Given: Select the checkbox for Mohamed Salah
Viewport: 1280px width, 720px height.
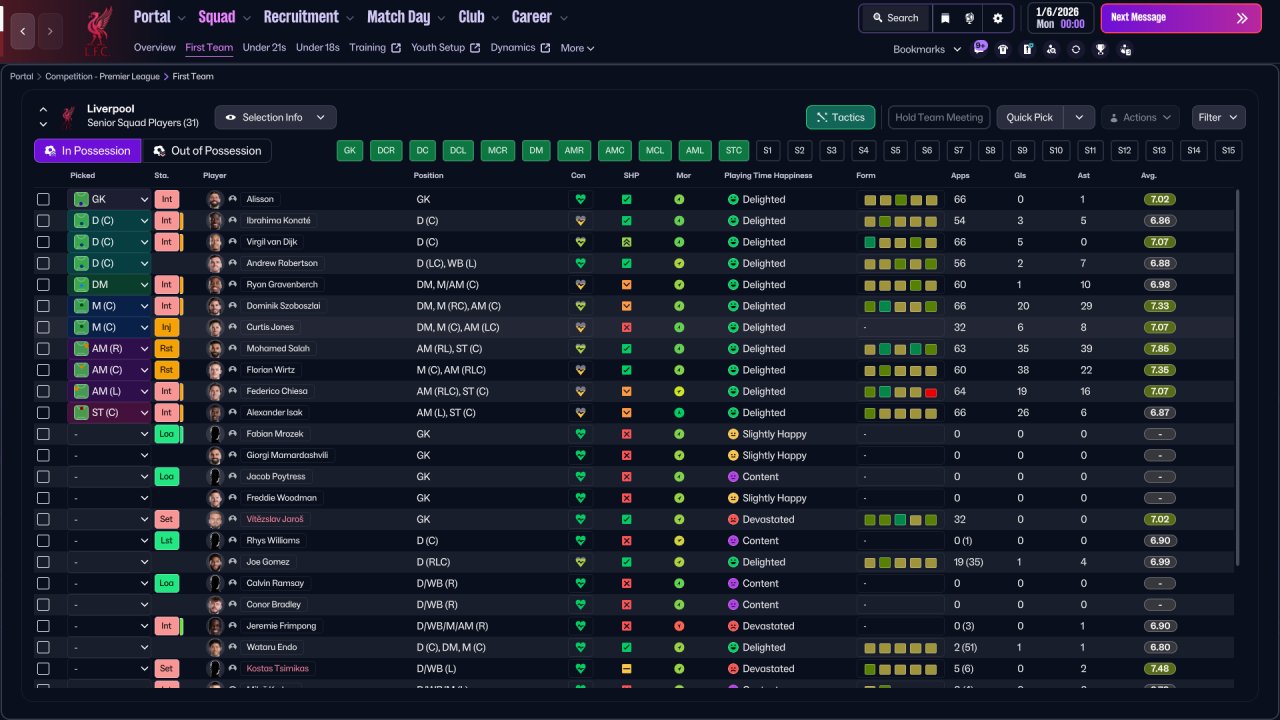Looking at the screenshot, I should (43, 348).
